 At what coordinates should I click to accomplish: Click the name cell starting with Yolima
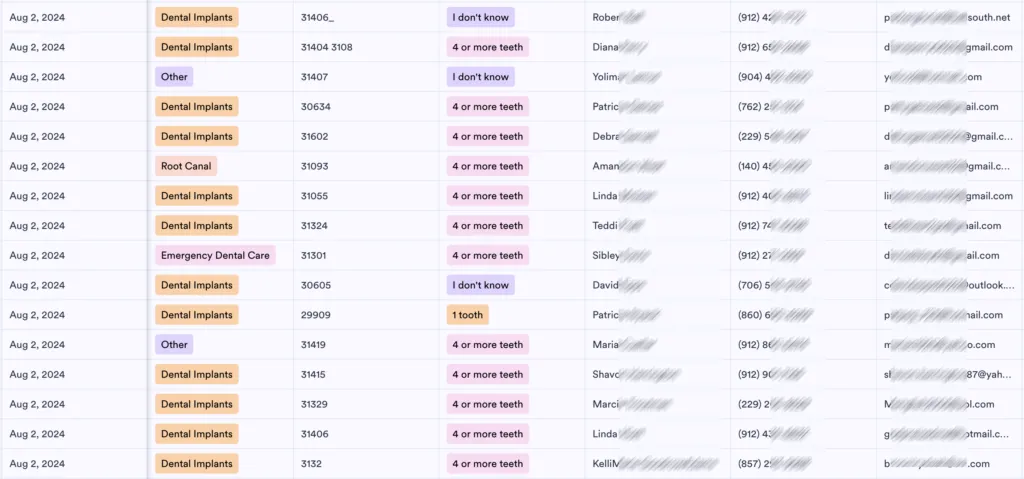click(x=658, y=77)
